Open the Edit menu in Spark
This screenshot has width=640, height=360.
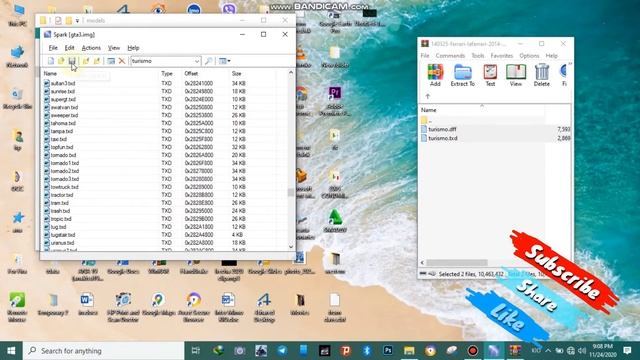point(69,48)
